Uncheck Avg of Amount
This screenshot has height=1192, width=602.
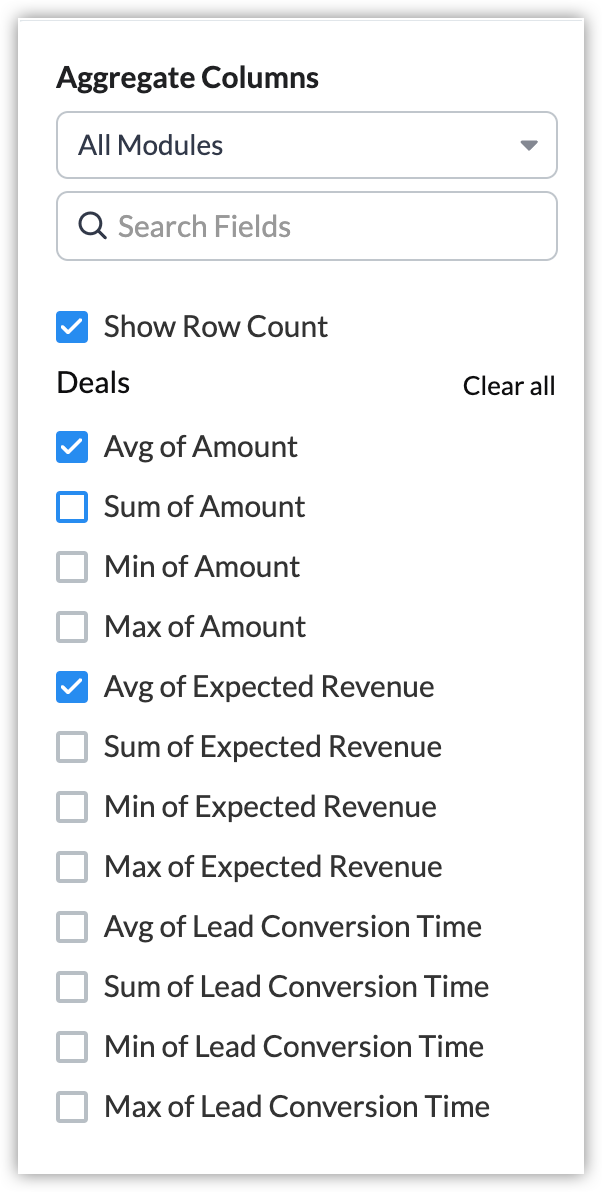coord(72,447)
